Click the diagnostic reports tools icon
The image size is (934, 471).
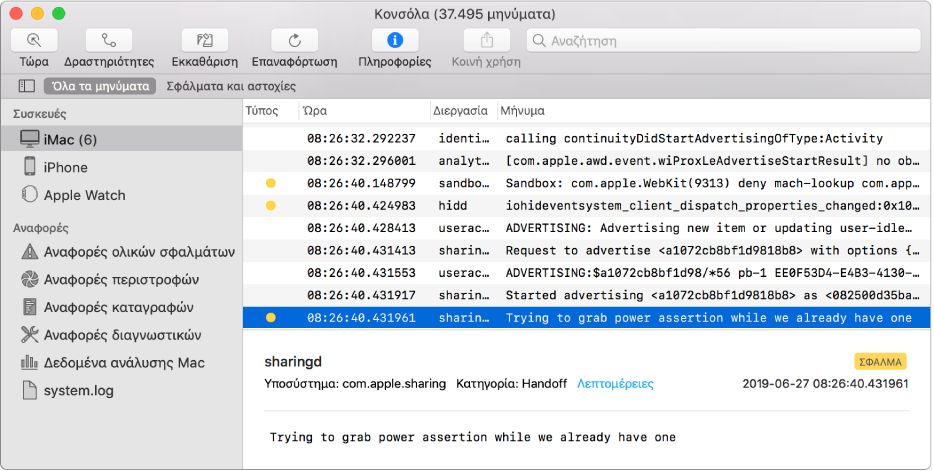click(29, 334)
